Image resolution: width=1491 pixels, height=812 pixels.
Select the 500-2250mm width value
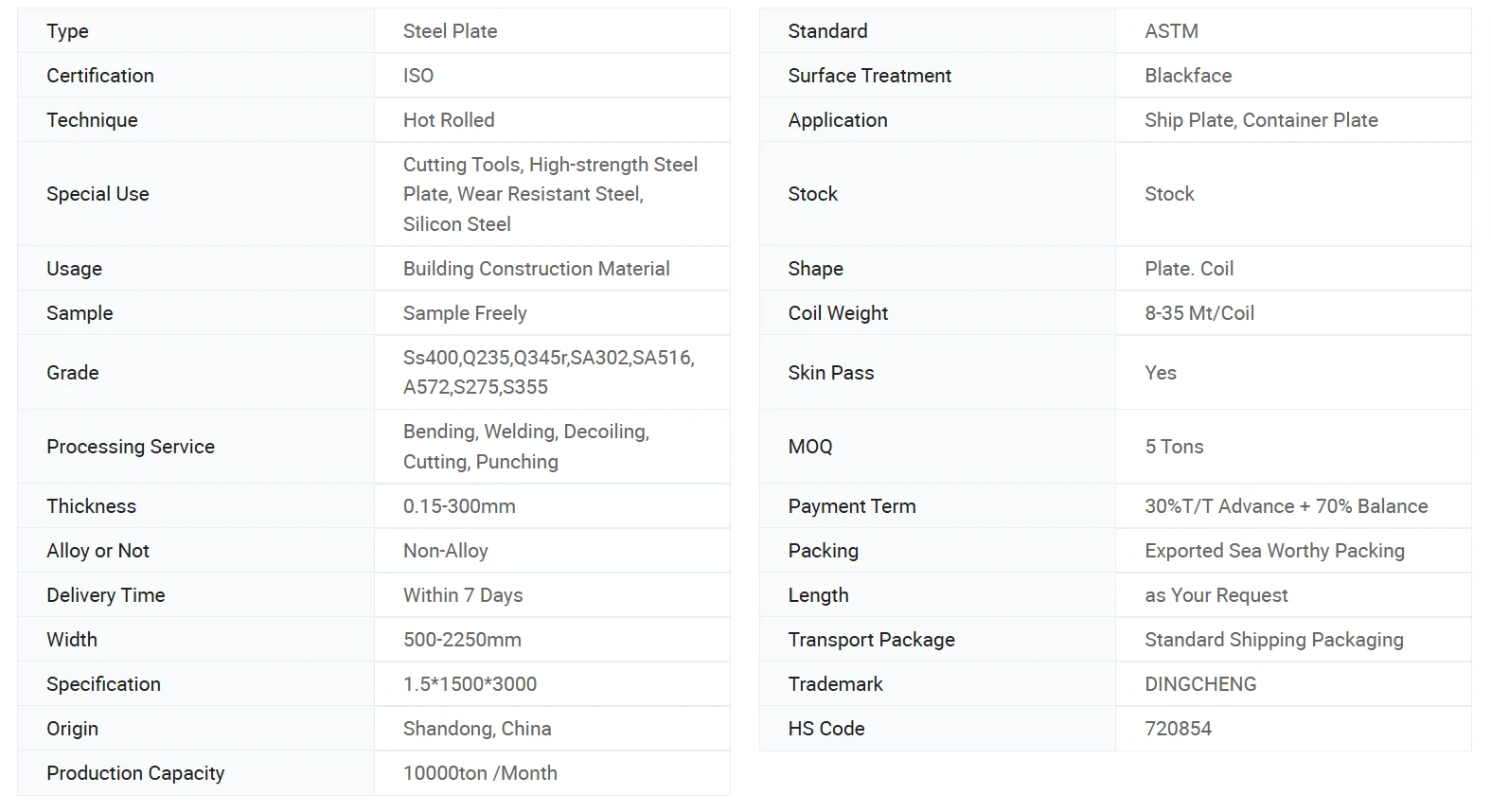coord(462,640)
